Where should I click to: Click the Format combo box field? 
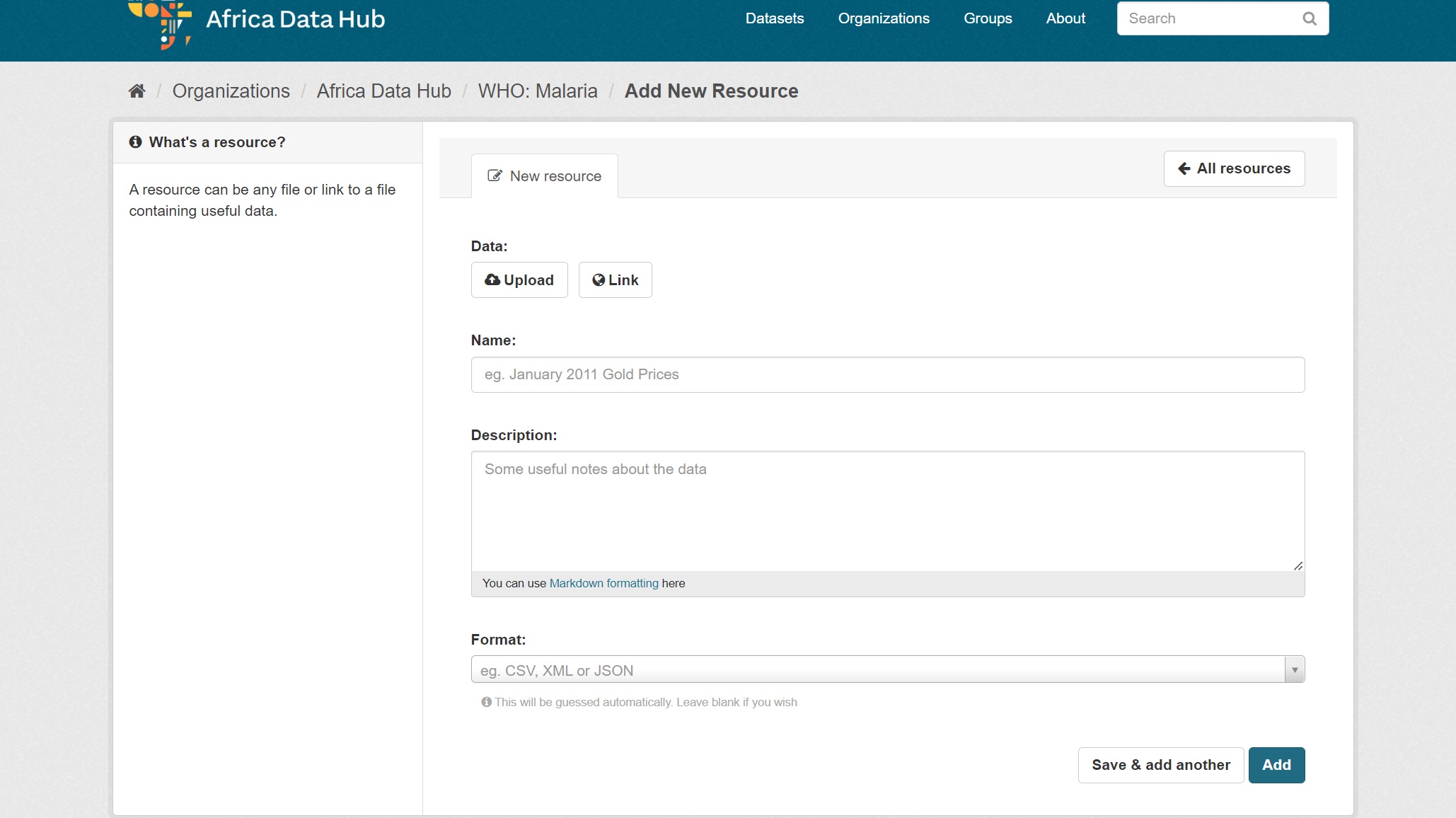pos(877,669)
